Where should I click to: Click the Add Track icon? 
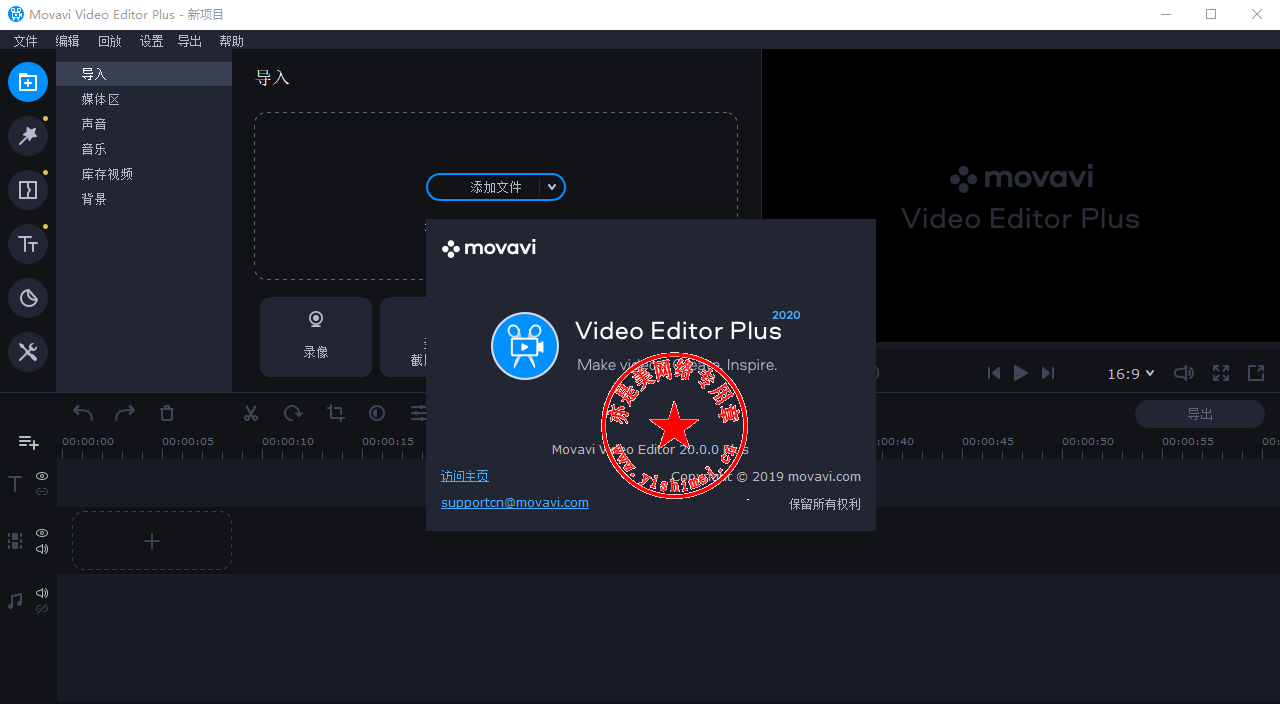tap(29, 442)
